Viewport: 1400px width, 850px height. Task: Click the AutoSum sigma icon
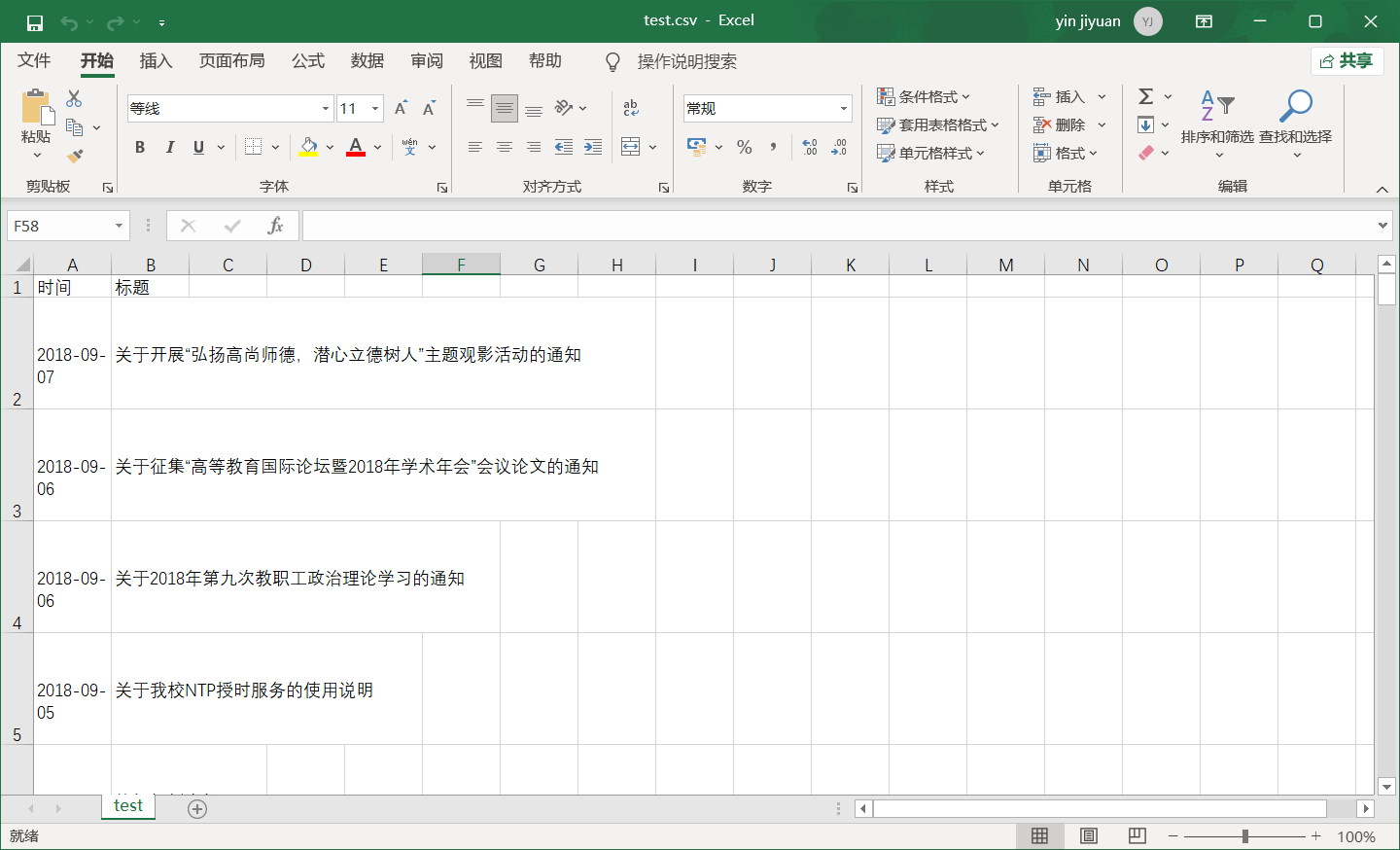(x=1146, y=96)
